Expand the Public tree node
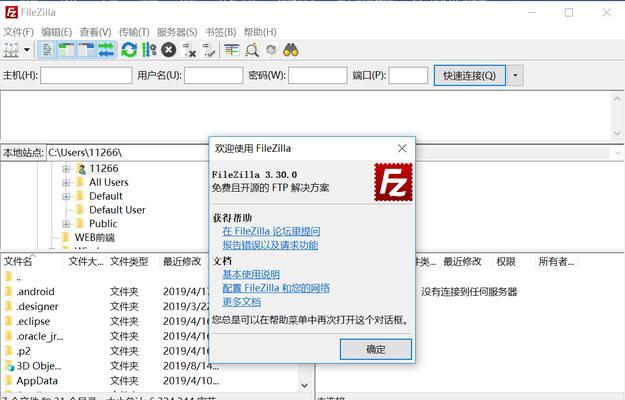Image resolution: width=625 pixels, height=400 pixels. tap(66, 224)
